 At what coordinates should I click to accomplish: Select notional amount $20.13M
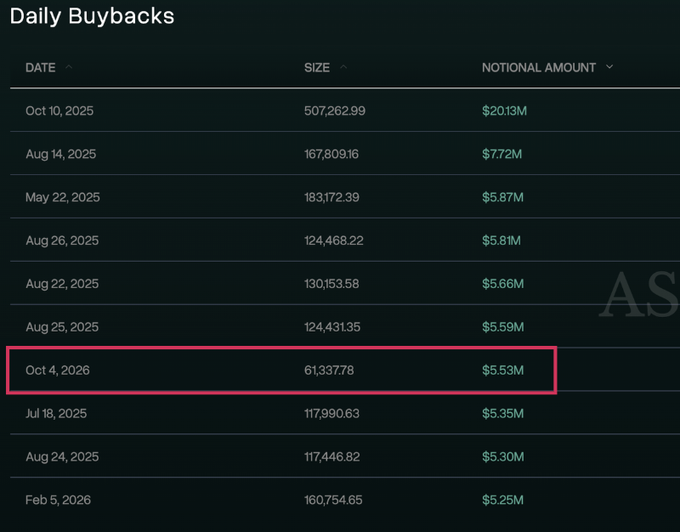[x=504, y=111]
